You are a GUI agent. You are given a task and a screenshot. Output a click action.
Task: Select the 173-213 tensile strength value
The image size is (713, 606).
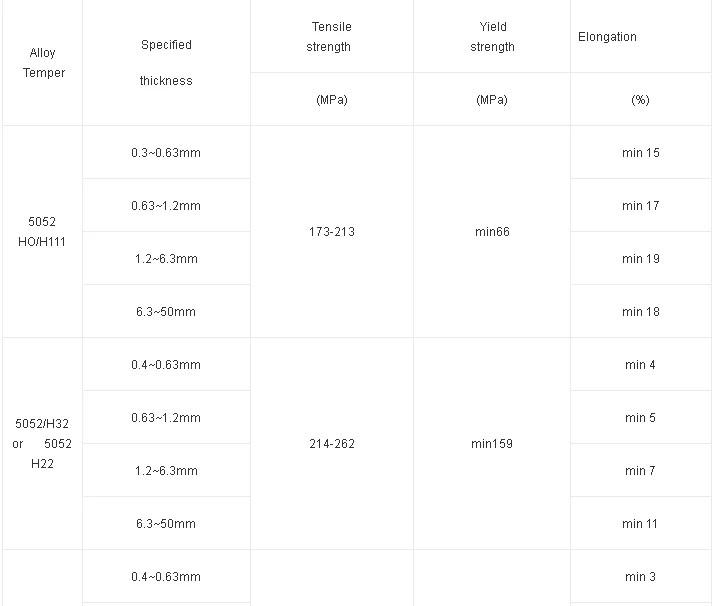pyautogui.click(x=331, y=232)
